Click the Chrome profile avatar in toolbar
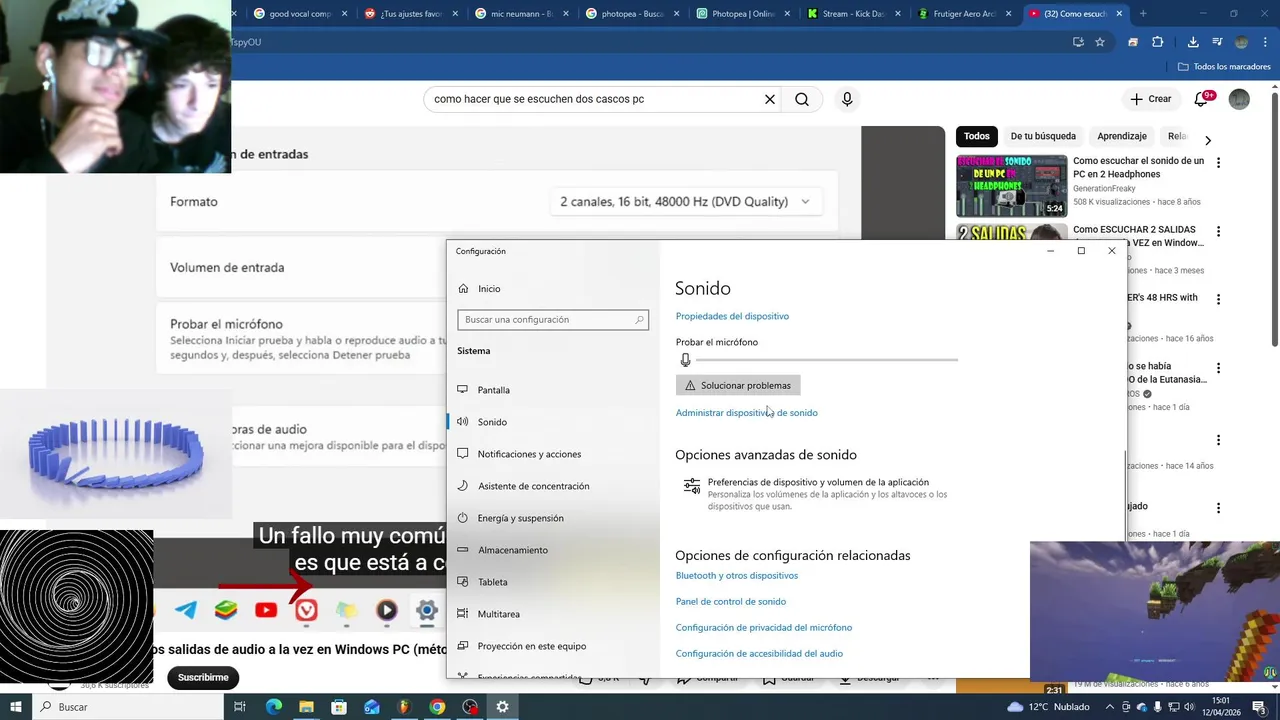The height and width of the screenshot is (720, 1280). [x=1241, y=42]
